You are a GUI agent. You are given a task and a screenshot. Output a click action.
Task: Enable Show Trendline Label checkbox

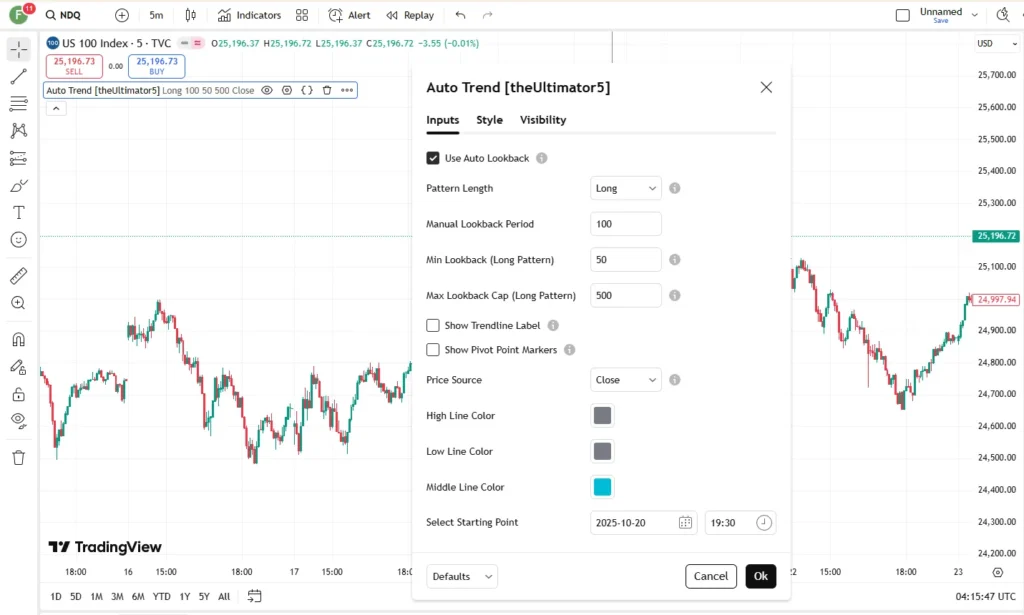coord(433,325)
